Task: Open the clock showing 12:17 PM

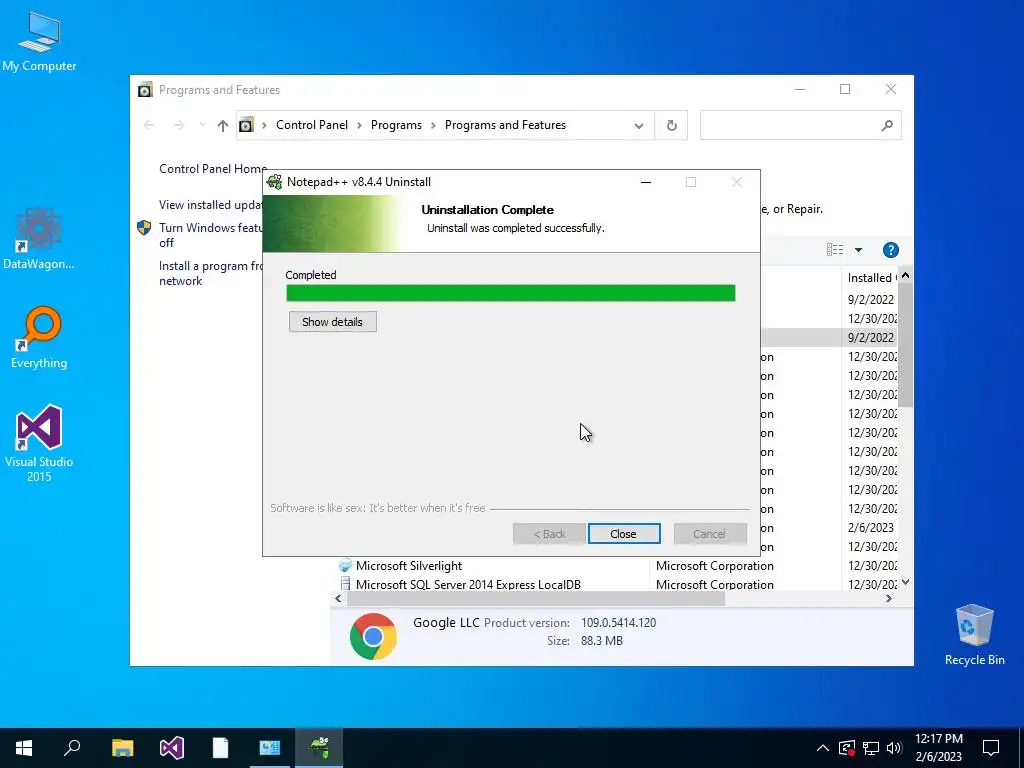Action: (x=938, y=748)
